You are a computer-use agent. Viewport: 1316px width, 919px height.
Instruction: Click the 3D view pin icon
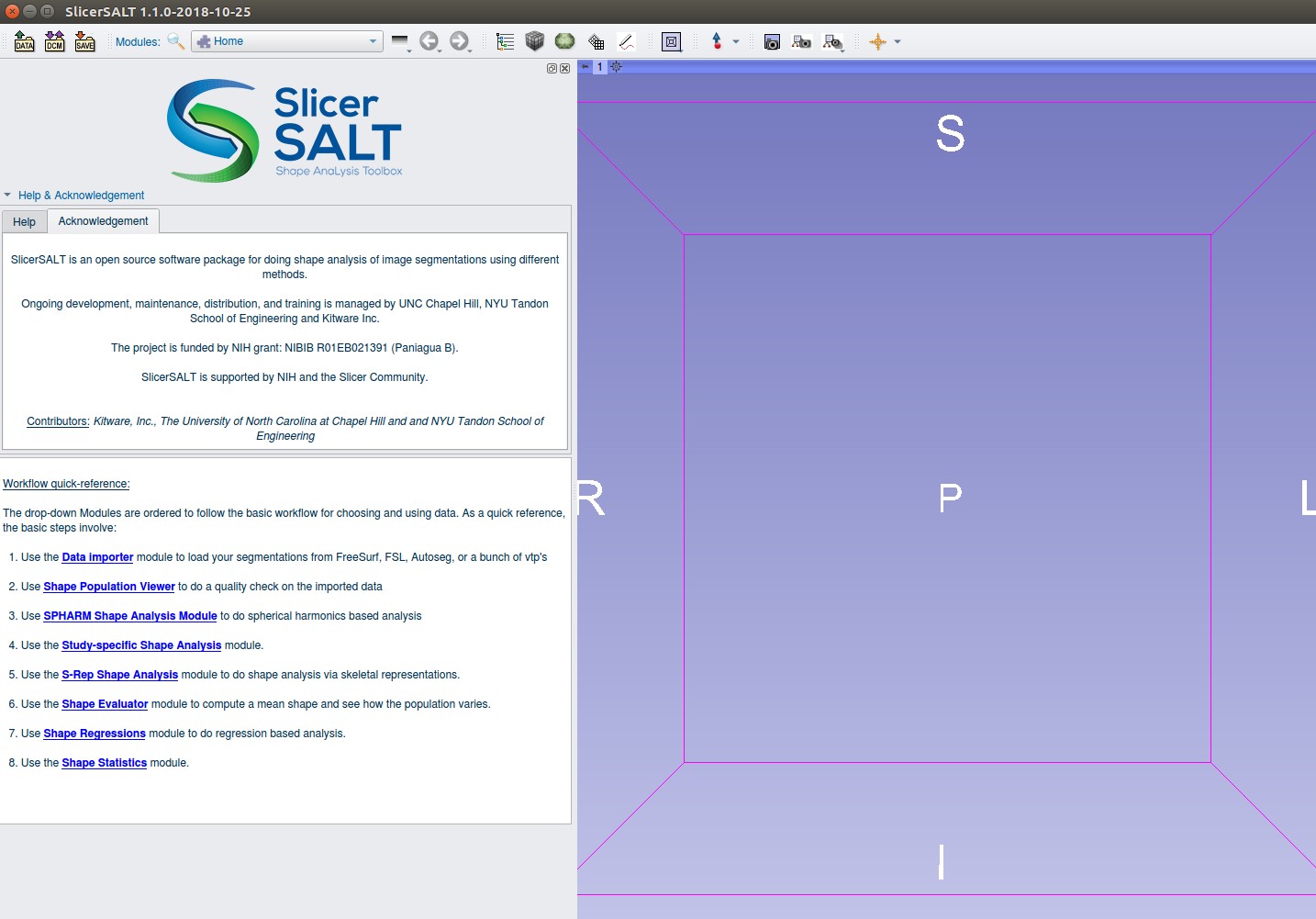pyautogui.click(x=586, y=67)
